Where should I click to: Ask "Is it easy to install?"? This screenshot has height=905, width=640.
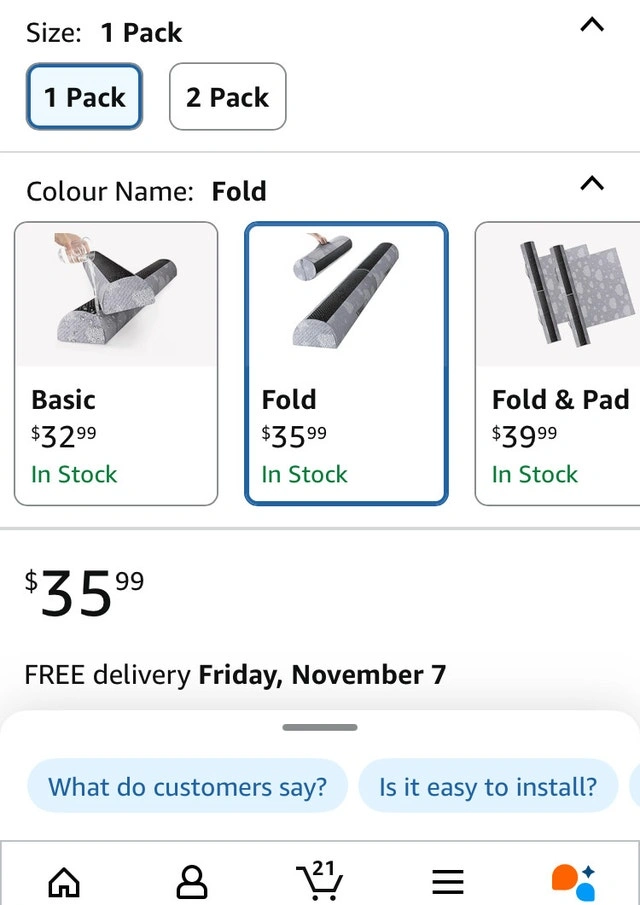click(x=487, y=787)
